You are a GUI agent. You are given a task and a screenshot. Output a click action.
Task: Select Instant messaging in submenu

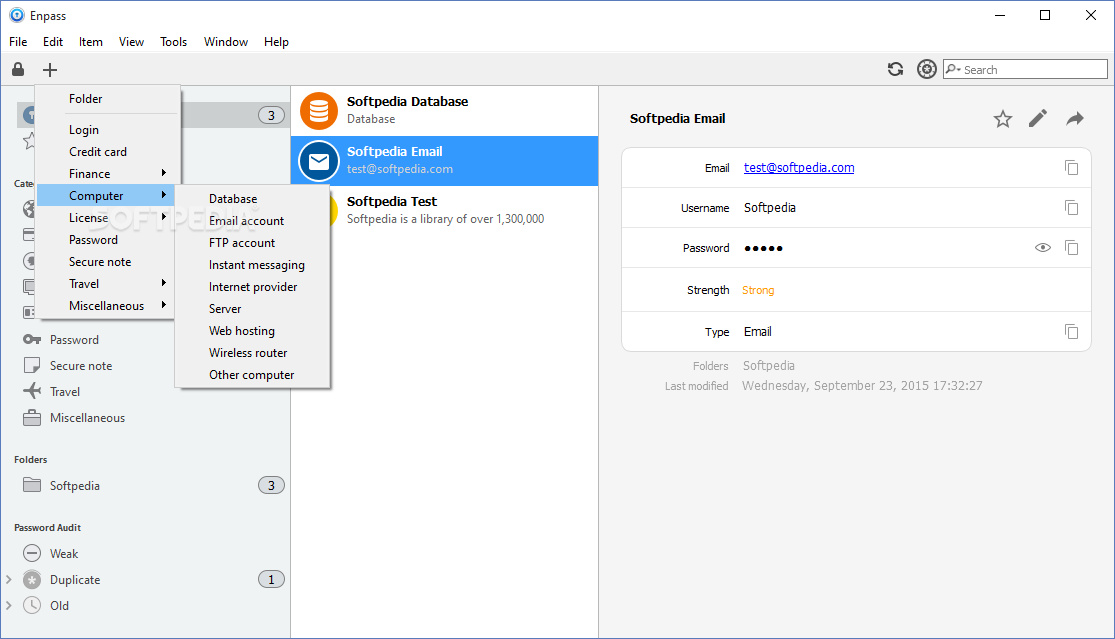252,265
